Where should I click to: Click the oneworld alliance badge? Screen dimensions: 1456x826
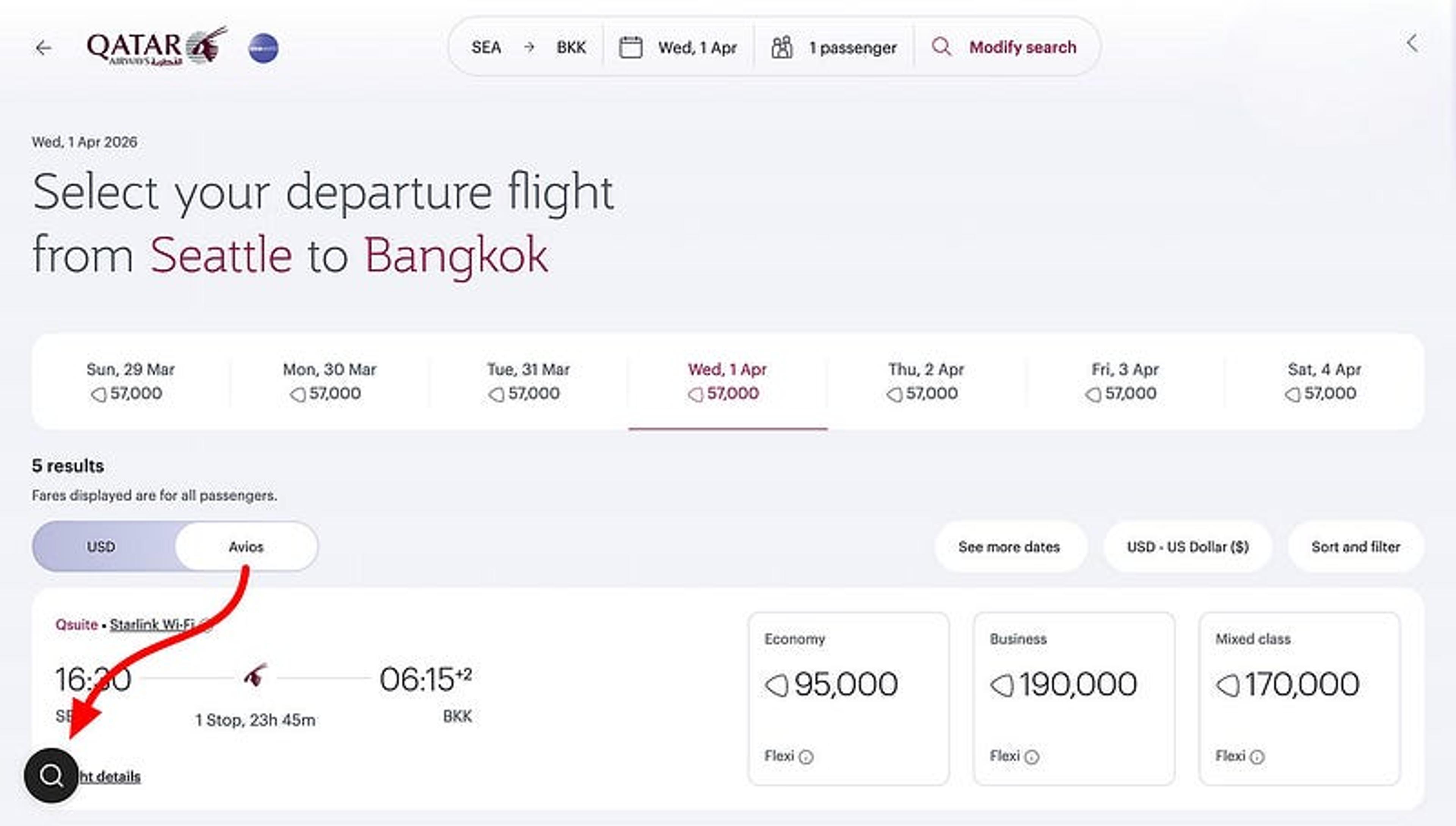pyautogui.click(x=263, y=48)
